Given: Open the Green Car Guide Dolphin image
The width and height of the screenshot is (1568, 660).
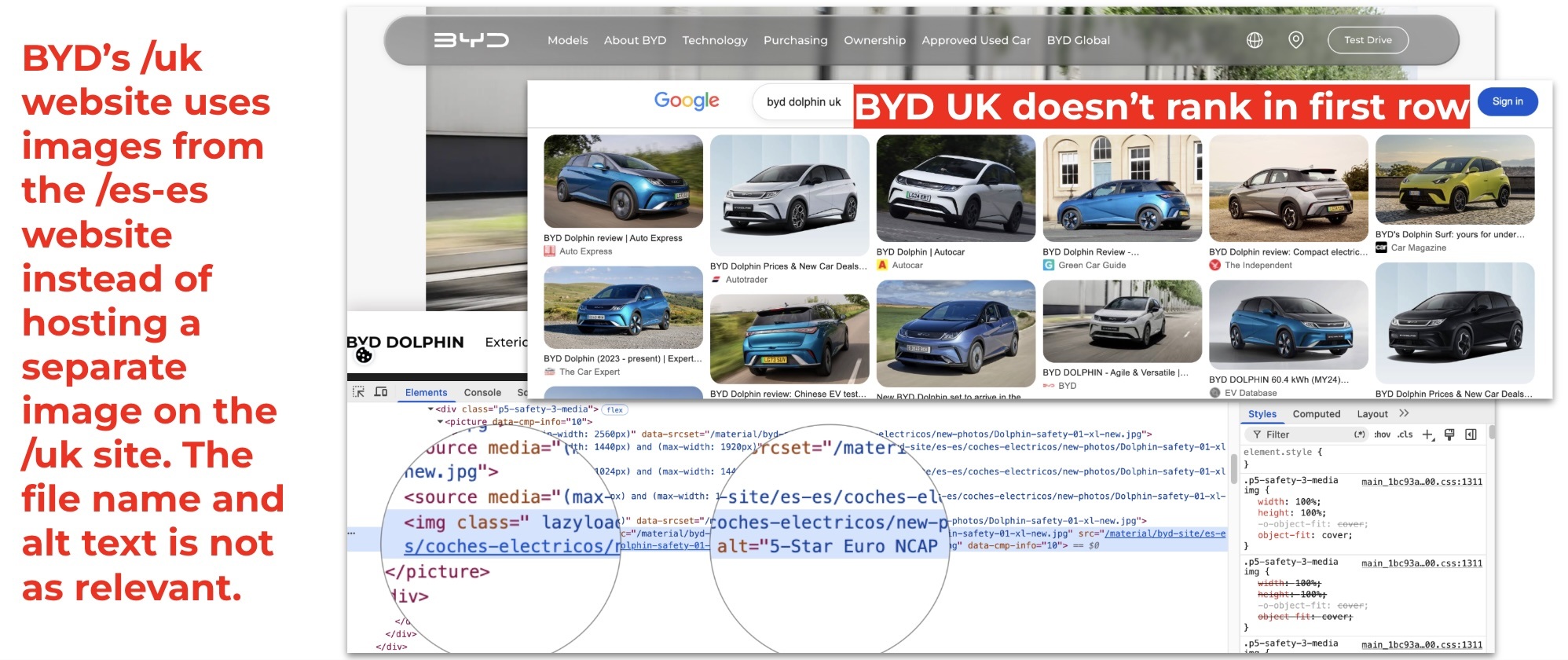Looking at the screenshot, I should [x=1123, y=188].
